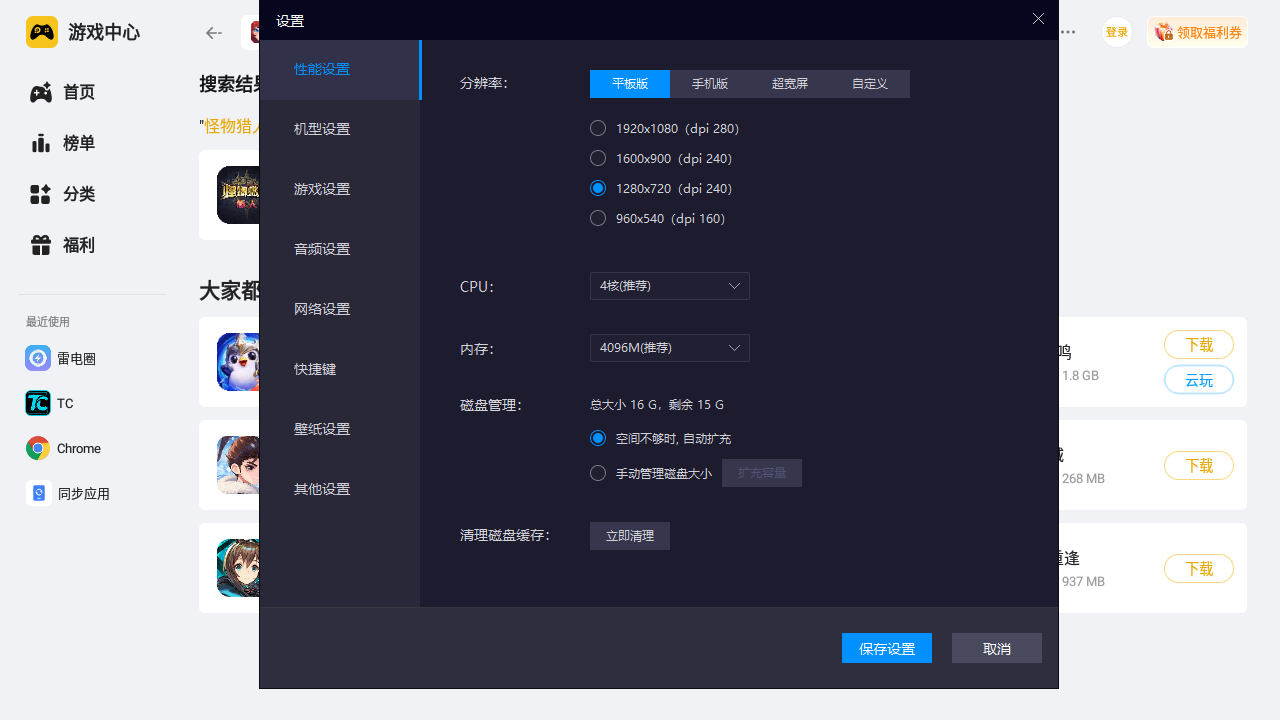Open the 内存 memory dropdown

point(670,348)
